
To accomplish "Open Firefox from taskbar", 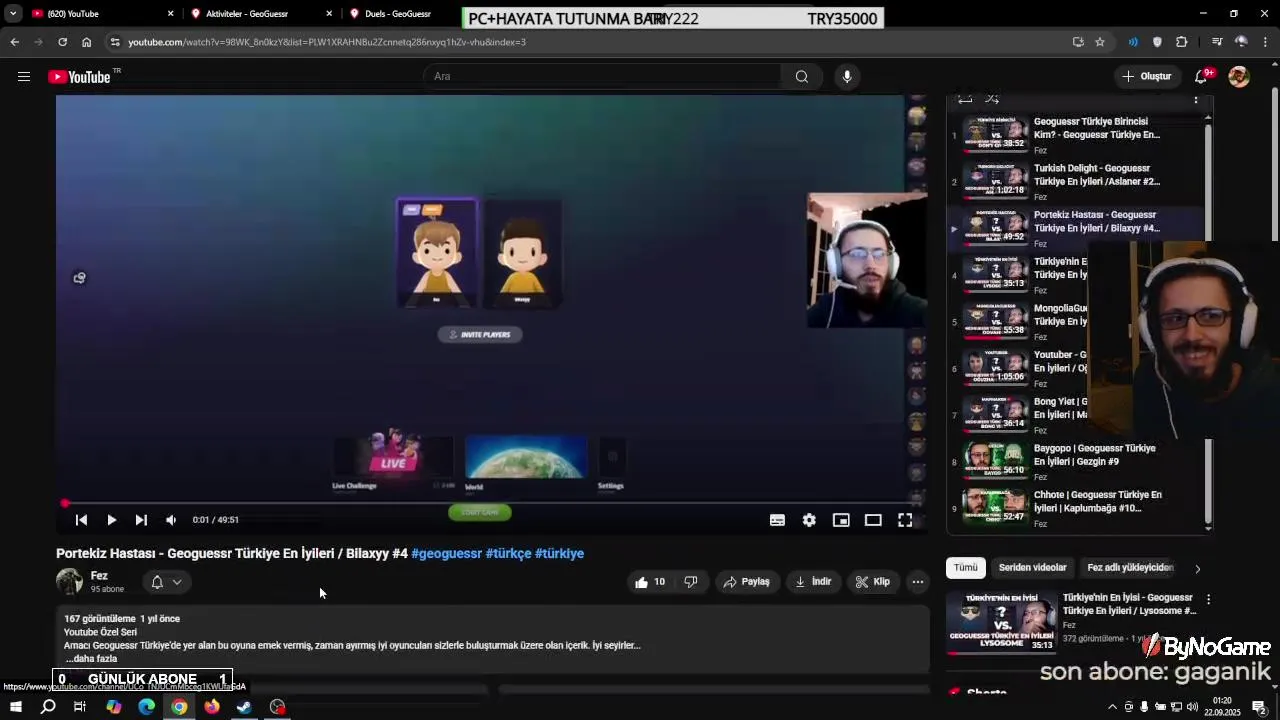I will 212,707.
